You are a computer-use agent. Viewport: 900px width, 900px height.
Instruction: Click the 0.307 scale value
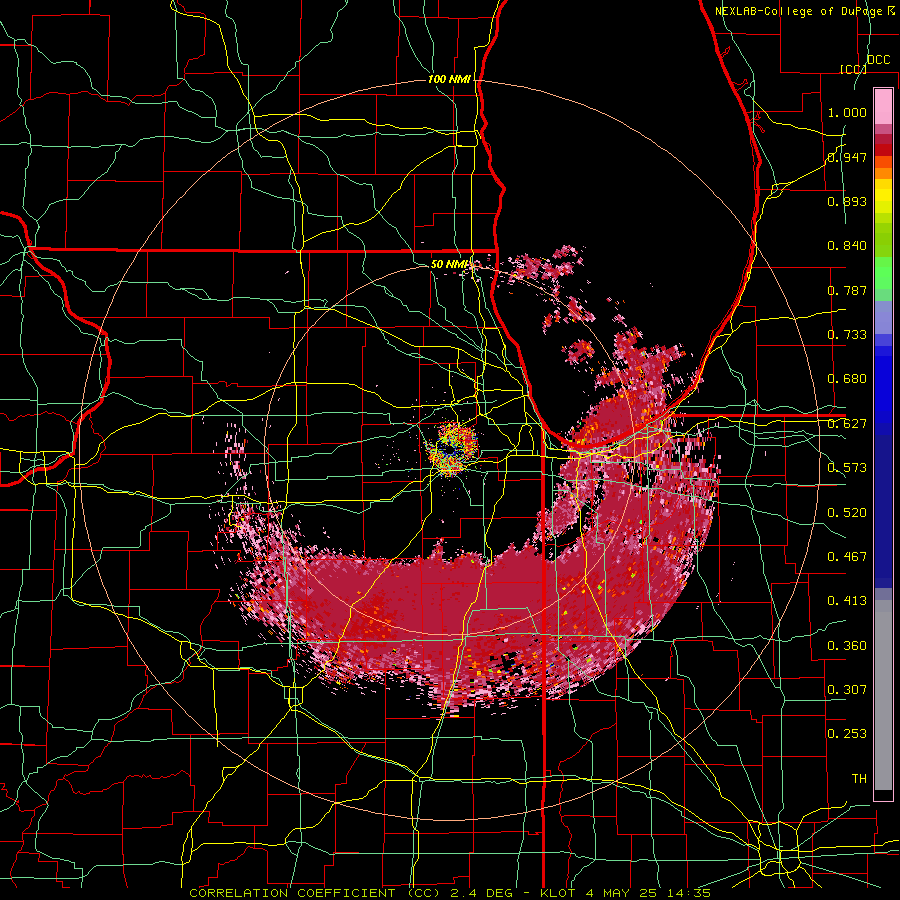847,689
